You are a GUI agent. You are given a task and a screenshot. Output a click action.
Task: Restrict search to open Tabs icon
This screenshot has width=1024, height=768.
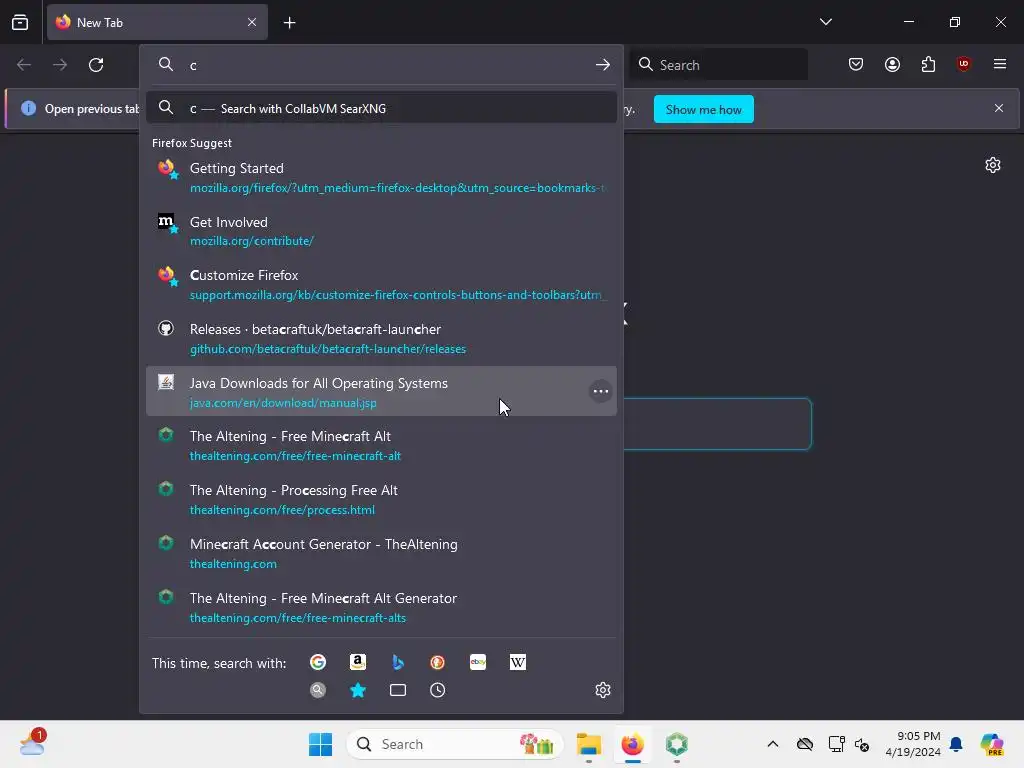click(x=398, y=690)
